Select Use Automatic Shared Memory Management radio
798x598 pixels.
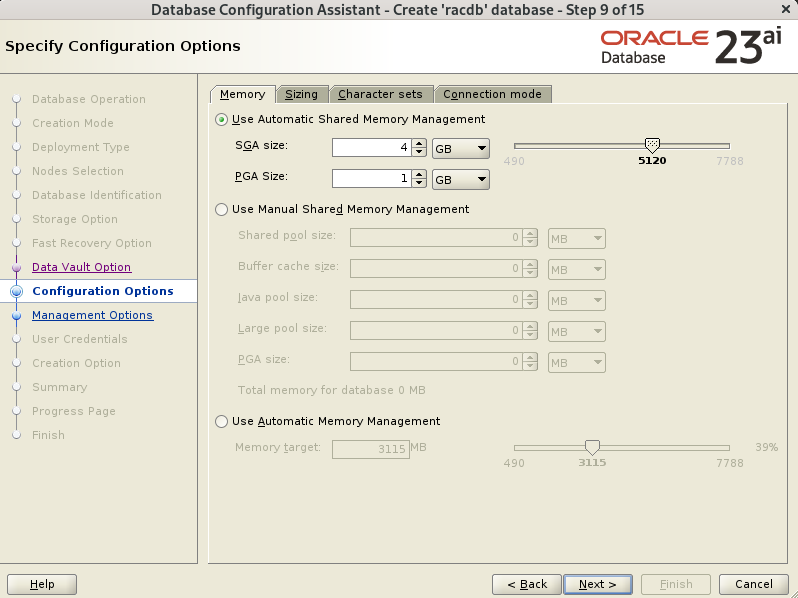(x=221, y=120)
